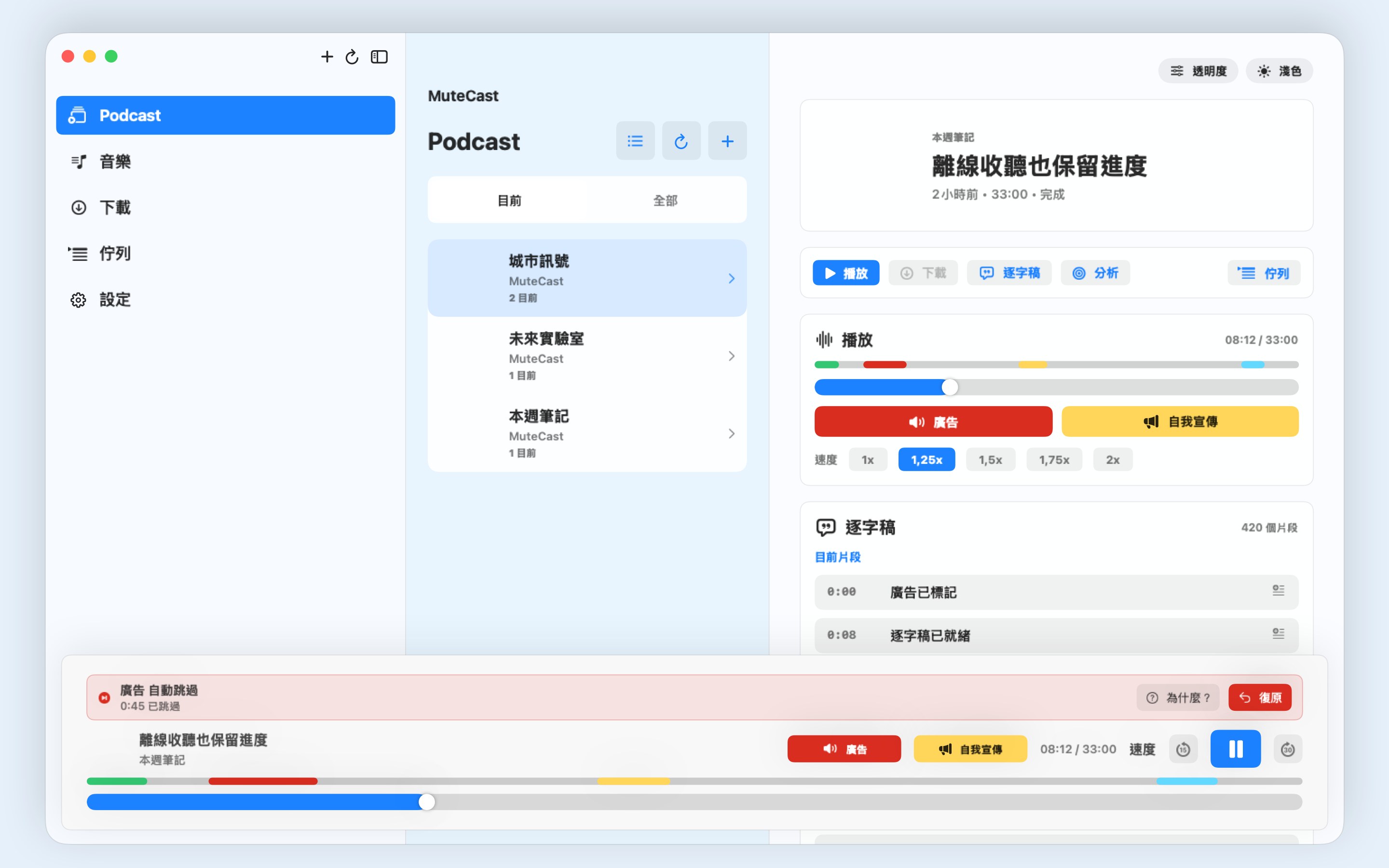Select 1,5x playback speed
Image resolution: width=1389 pixels, height=868 pixels.
coord(990,459)
